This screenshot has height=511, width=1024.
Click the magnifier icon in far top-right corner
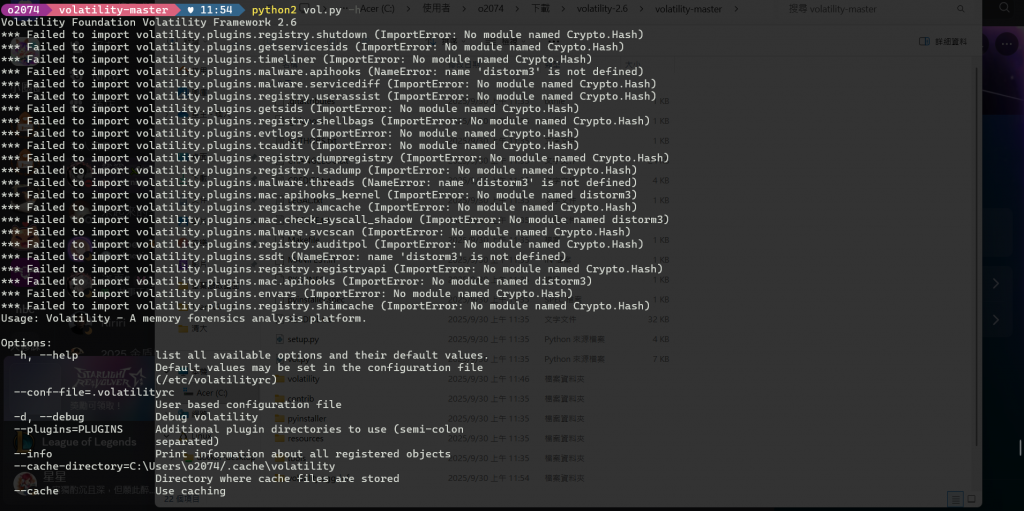(1006, 8)
